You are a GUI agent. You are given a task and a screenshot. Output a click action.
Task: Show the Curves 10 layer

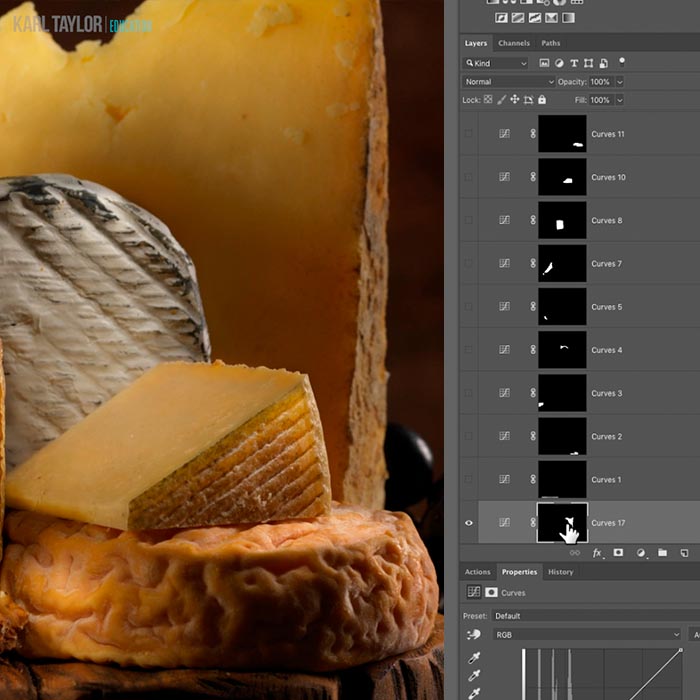[x=469, y=177]
